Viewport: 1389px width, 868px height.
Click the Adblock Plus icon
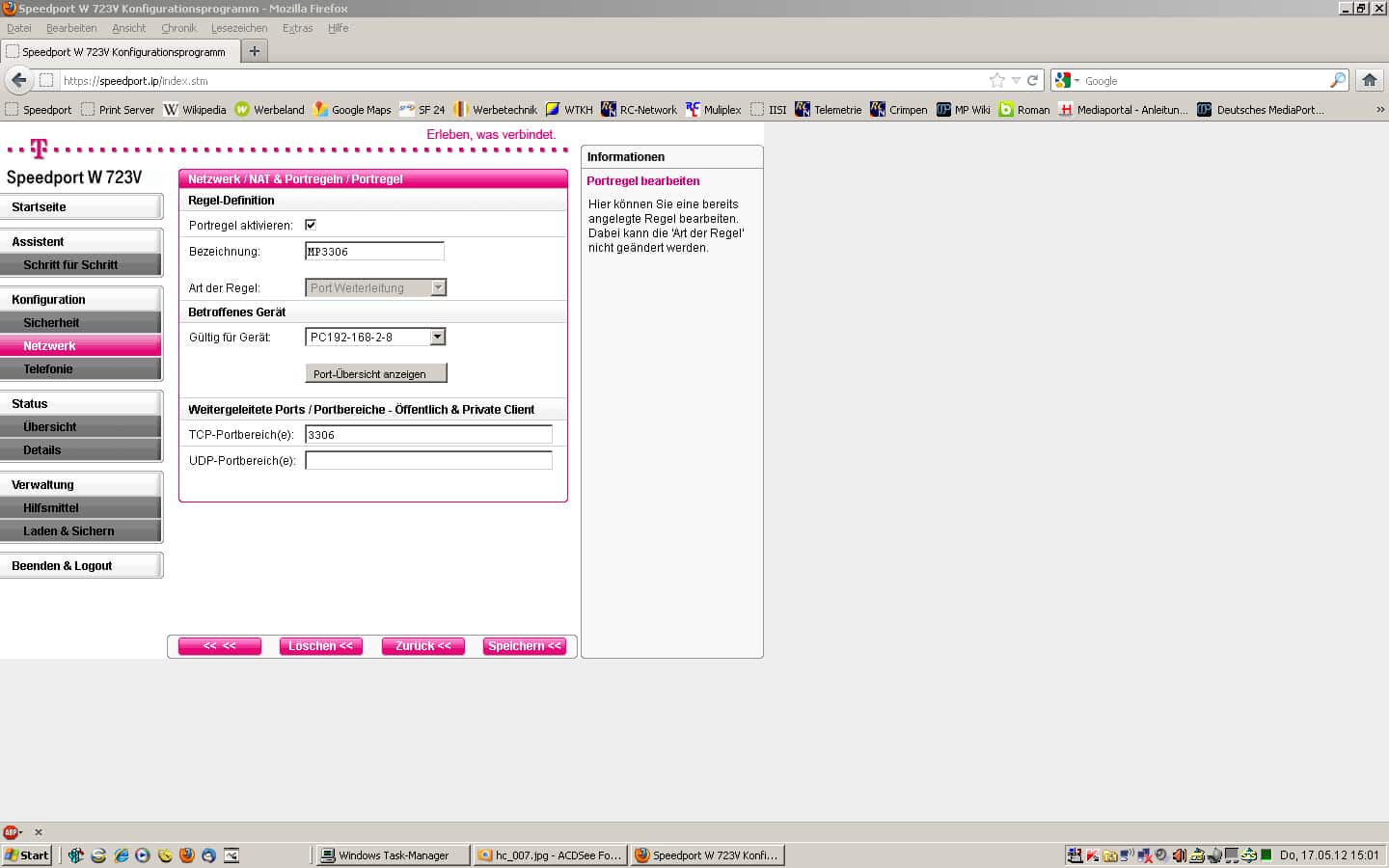tap(11, 831)
